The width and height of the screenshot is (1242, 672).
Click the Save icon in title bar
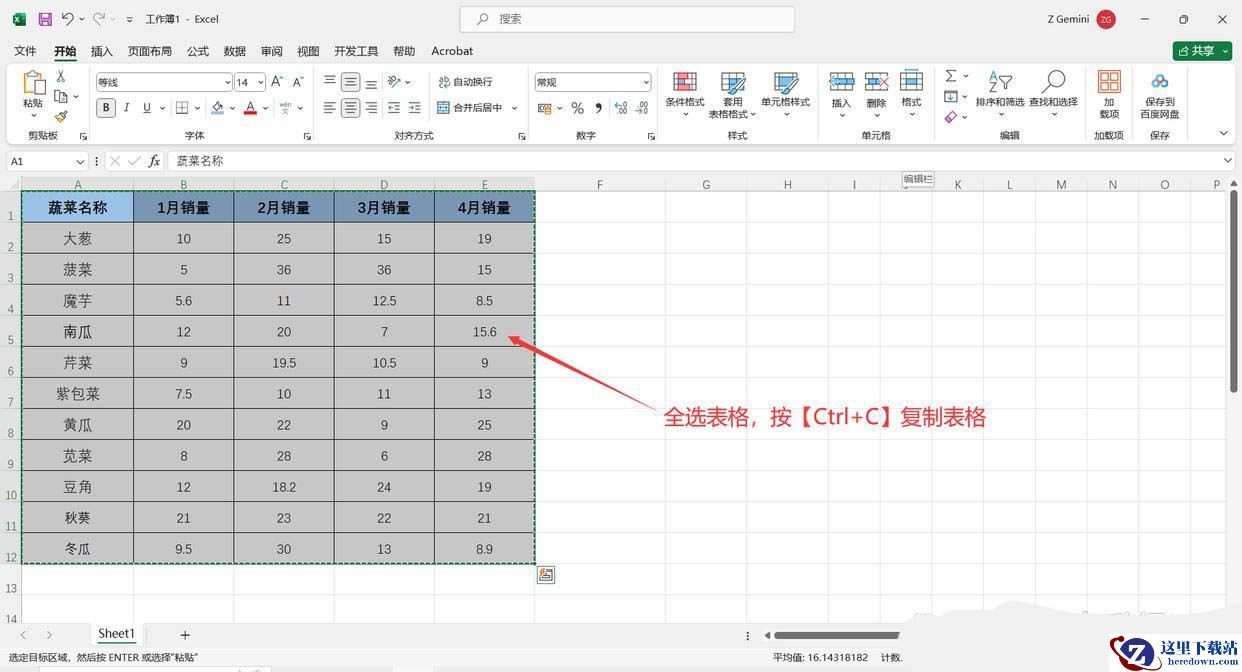[45, 19]
